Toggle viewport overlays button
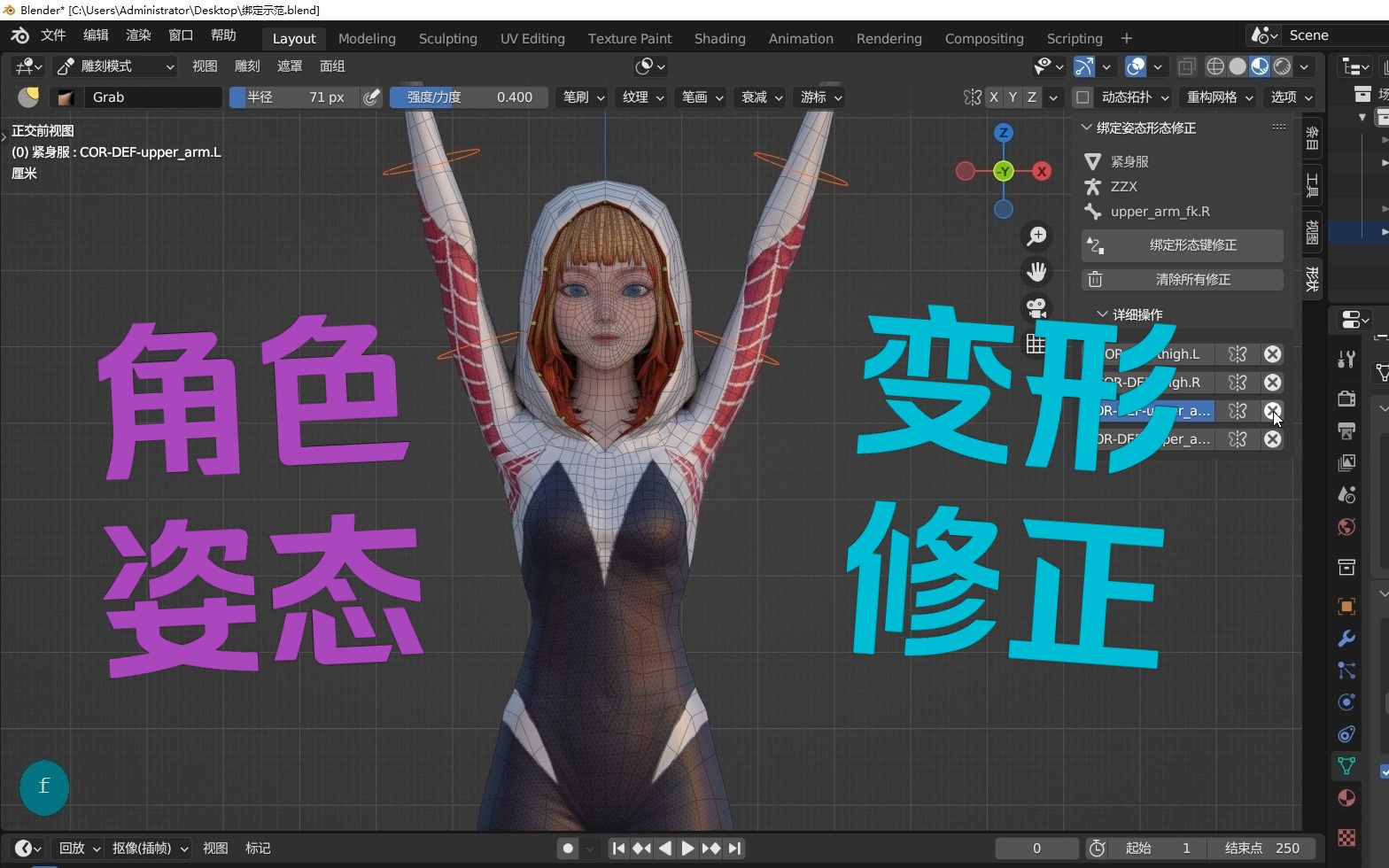Image resolution: width=1389 pixels, height=868 pixels. 1136,66
